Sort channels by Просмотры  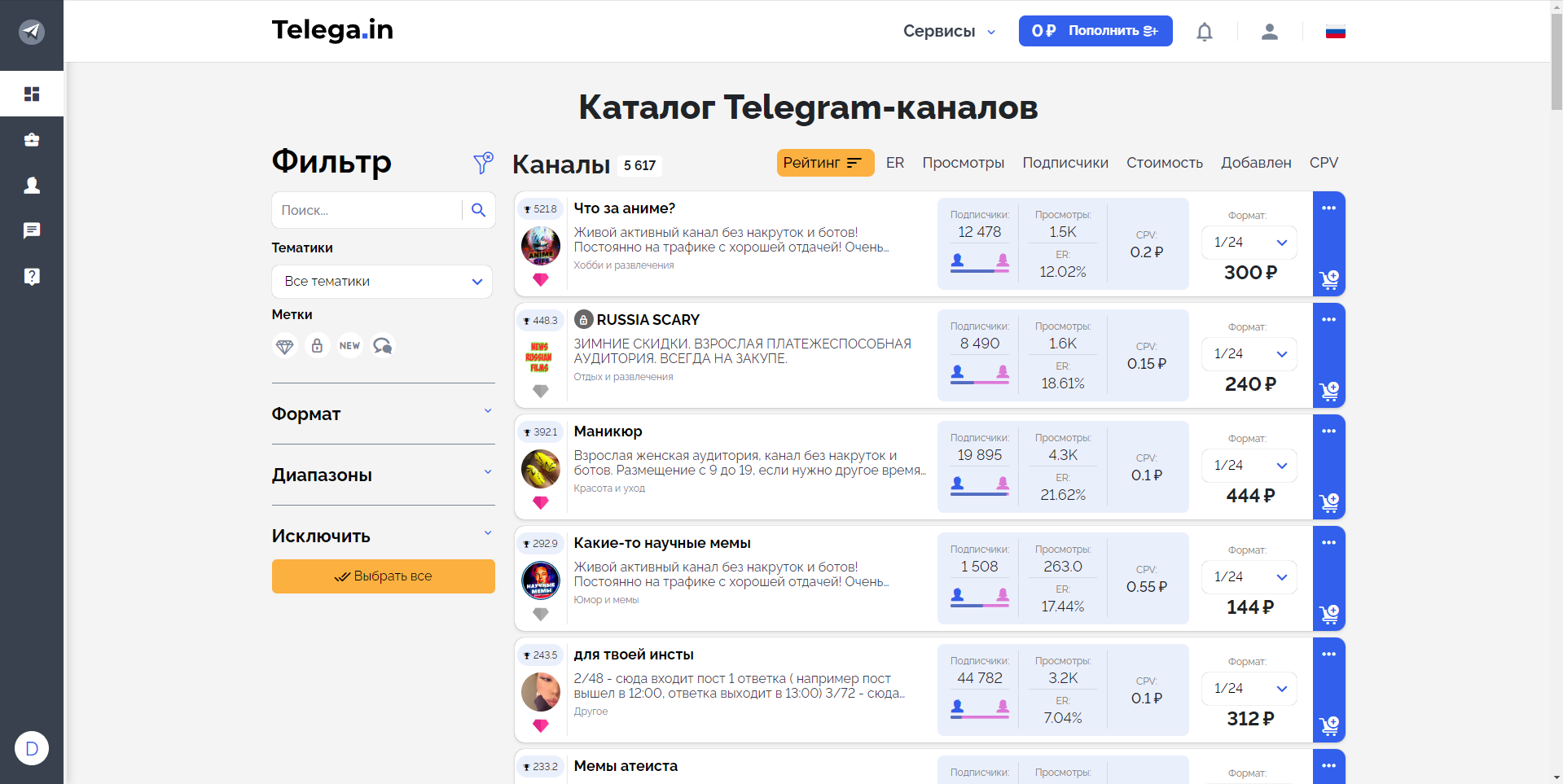(964, 163)
